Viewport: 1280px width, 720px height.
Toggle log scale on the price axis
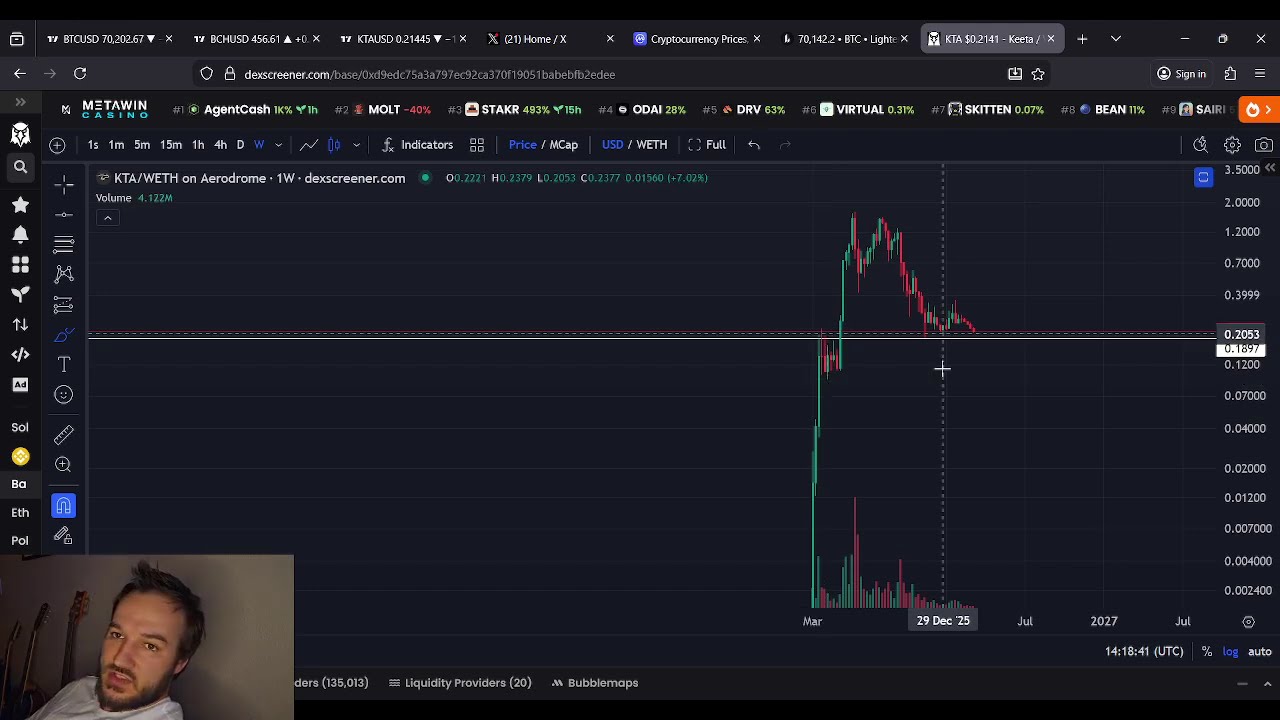point(1230,652)
